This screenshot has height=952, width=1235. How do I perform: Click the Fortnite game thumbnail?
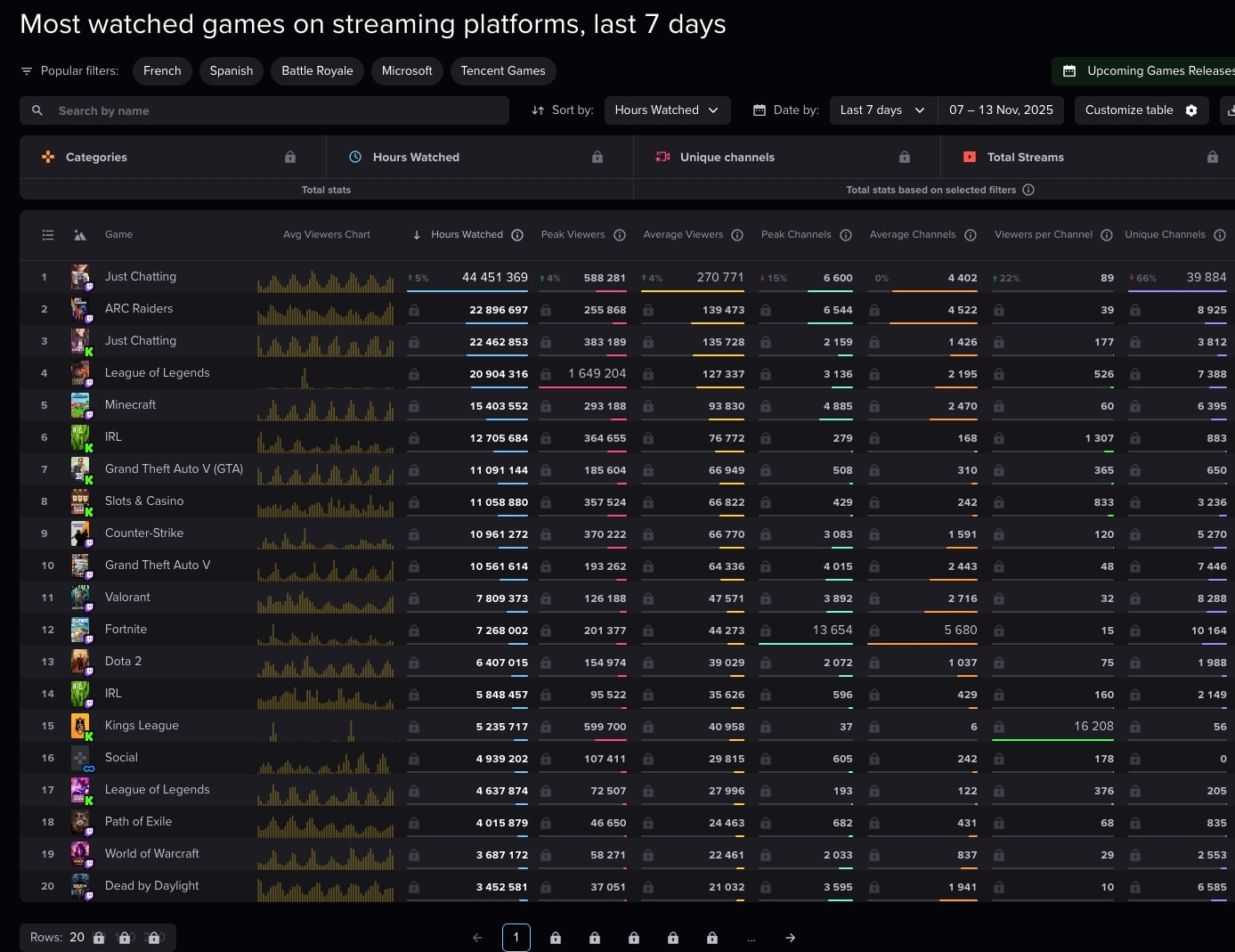click(x=80, y=629)
